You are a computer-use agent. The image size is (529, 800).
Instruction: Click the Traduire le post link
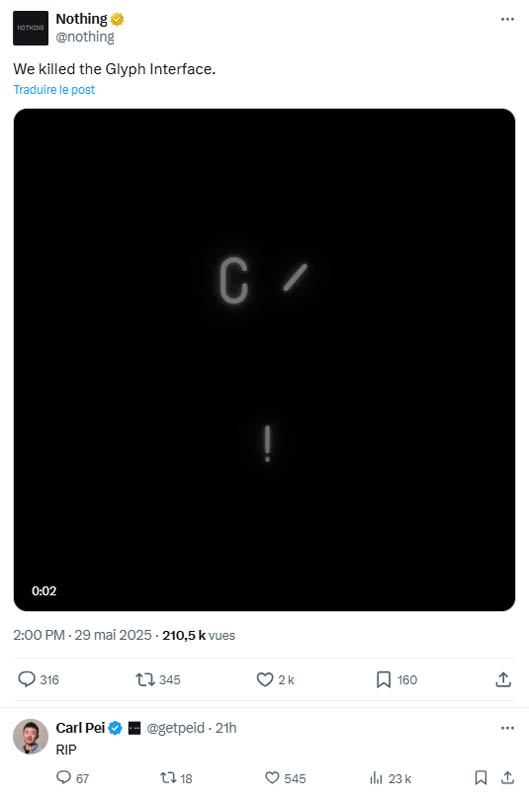pos(54,90)
